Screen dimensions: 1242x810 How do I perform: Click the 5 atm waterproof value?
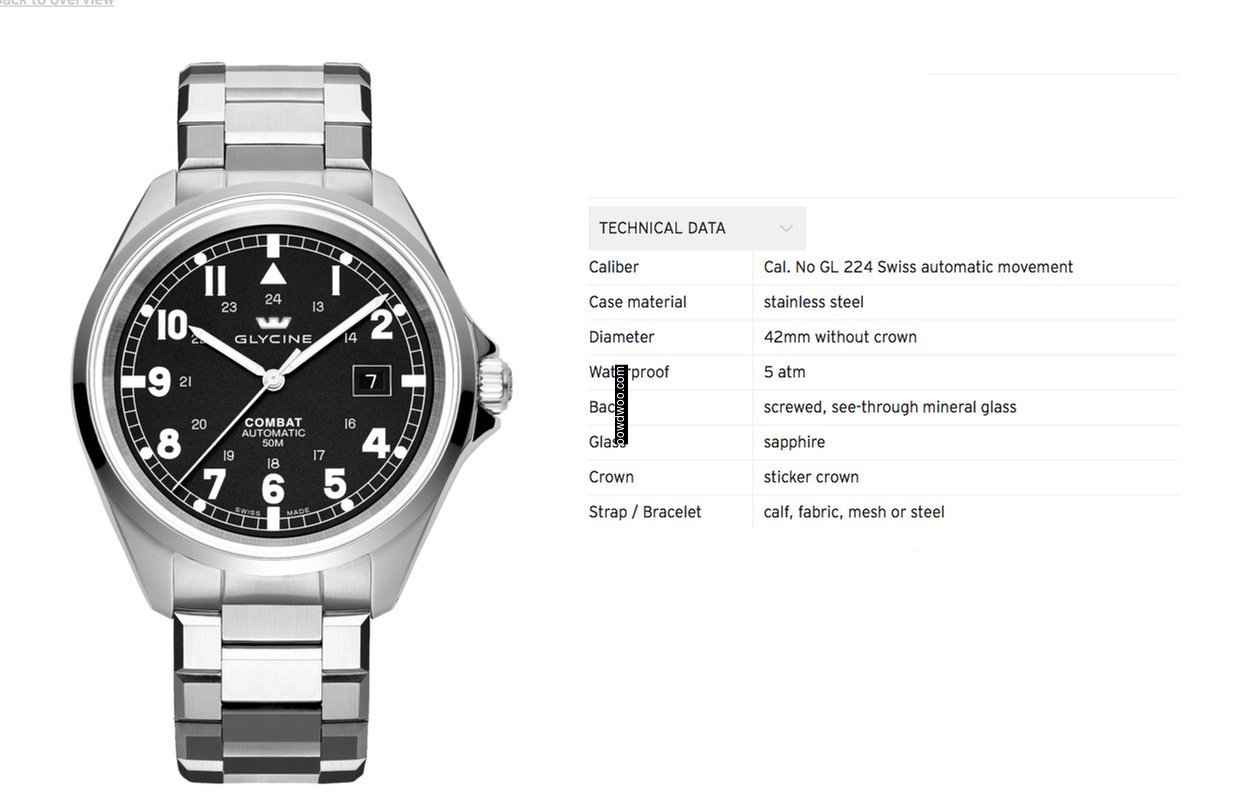point(785,372)
